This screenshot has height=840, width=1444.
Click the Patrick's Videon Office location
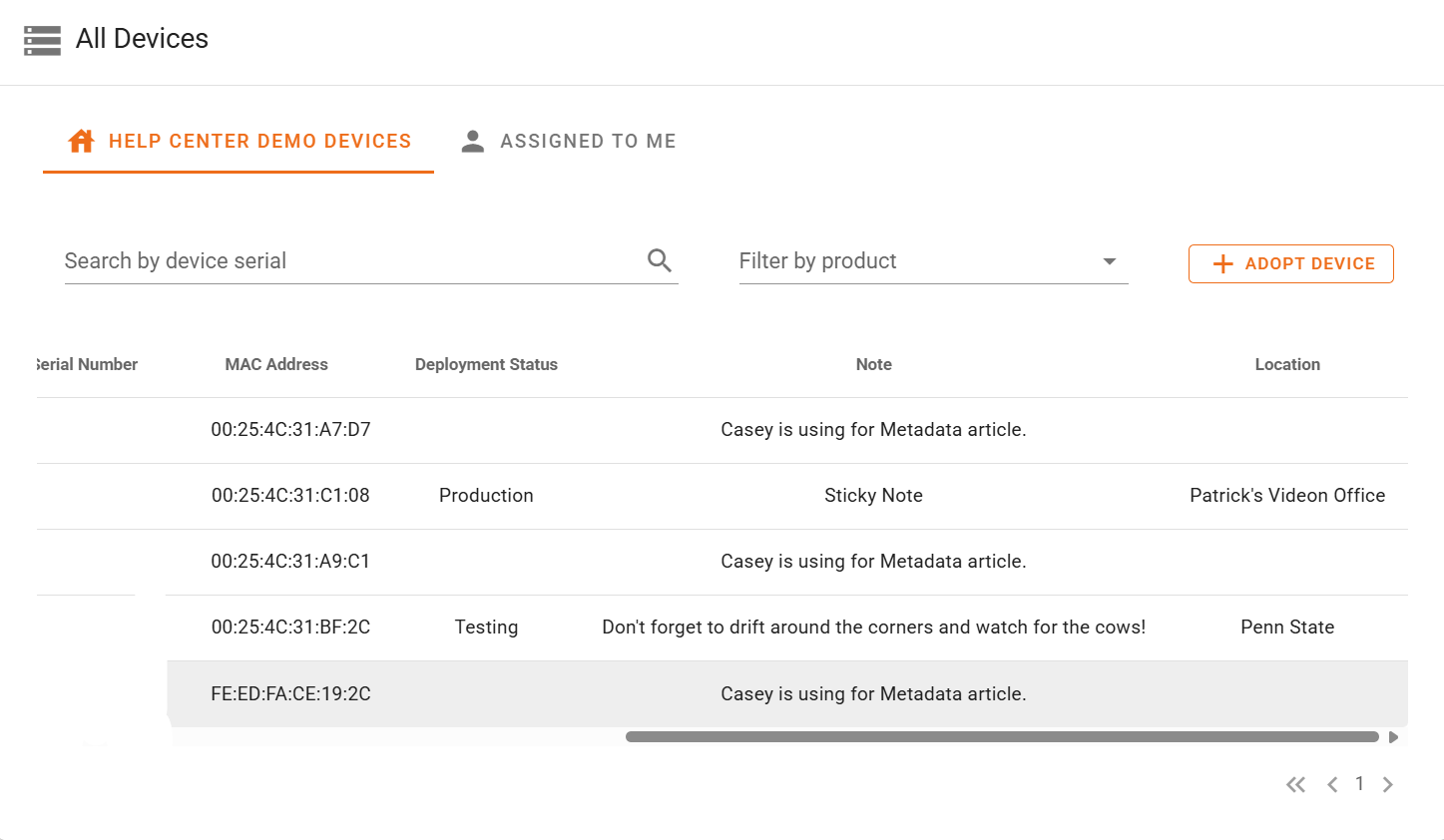(x=1287, y=495)
